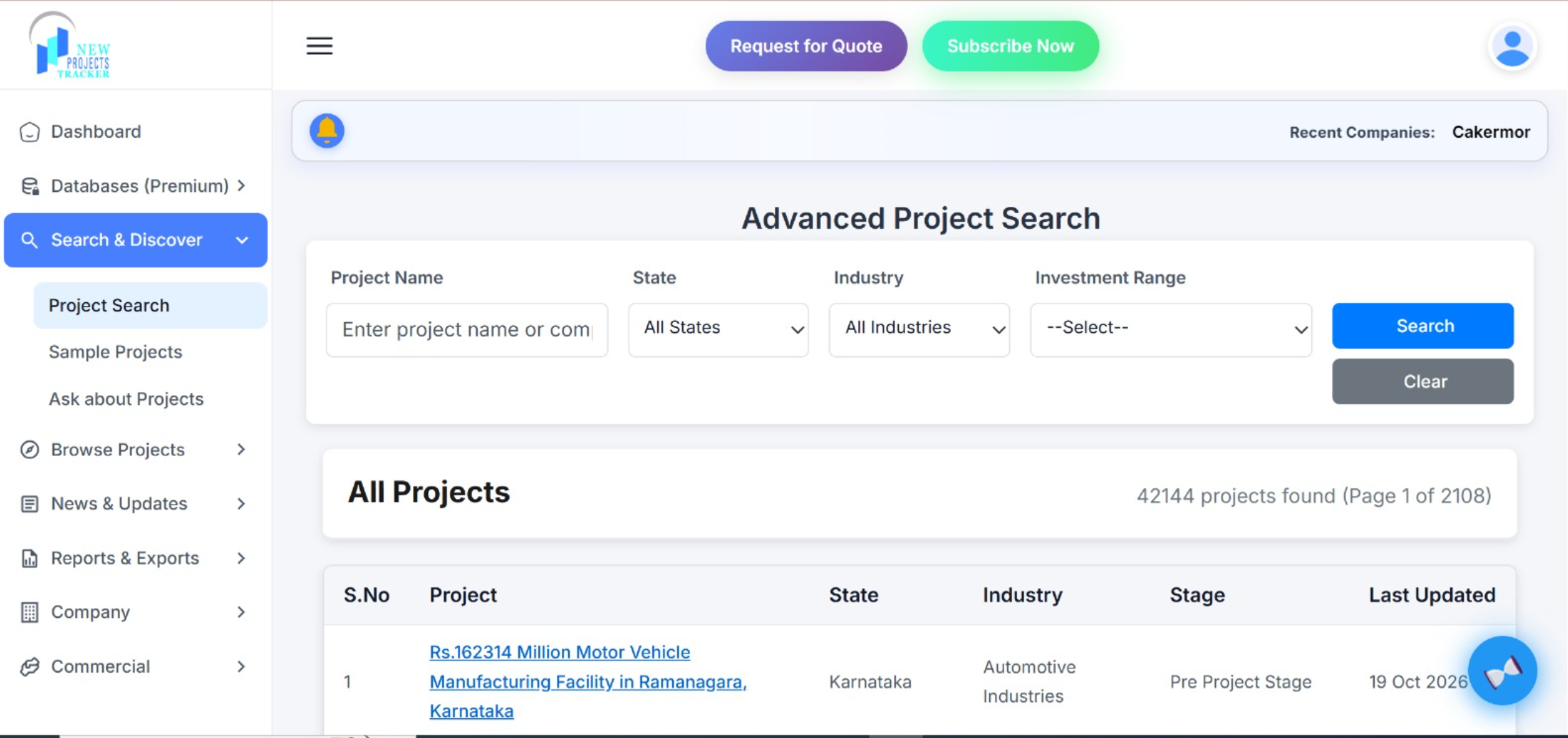Click the notification bell icon
The image size is (1568, 738).
click(x=327, y=131)
